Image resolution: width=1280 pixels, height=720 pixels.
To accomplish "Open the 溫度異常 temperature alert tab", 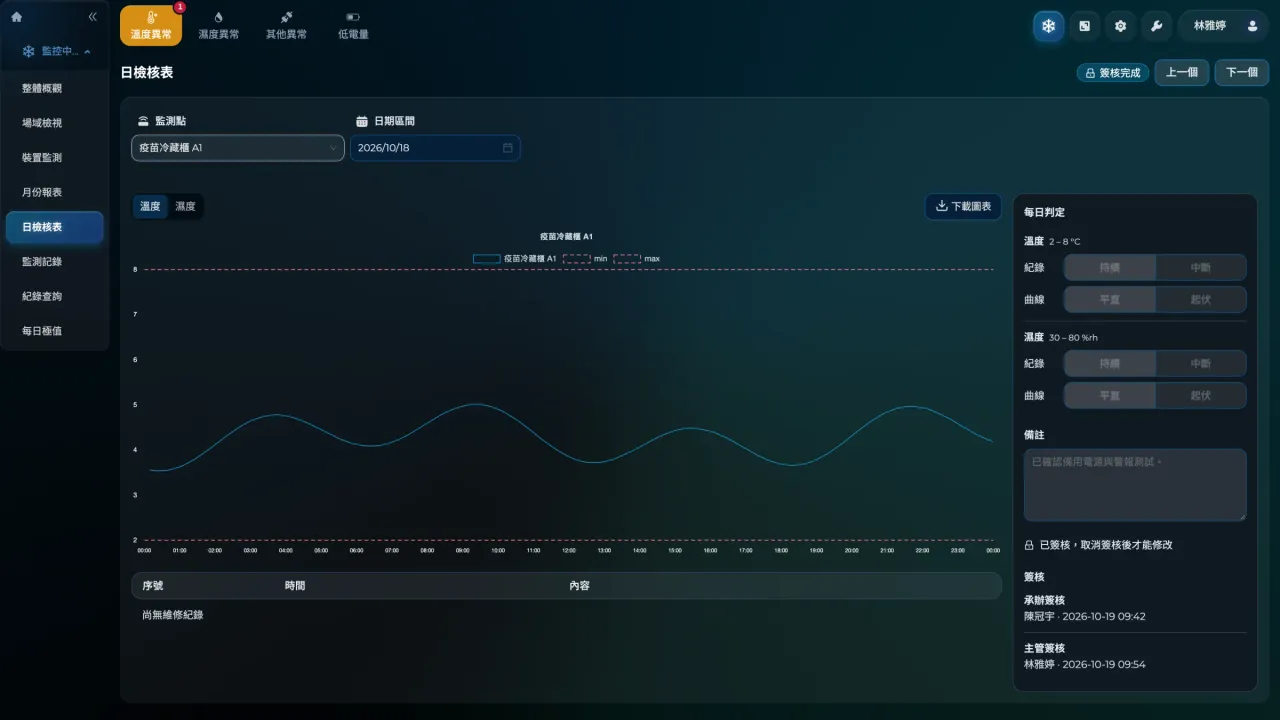I will (x=151, y=25).
